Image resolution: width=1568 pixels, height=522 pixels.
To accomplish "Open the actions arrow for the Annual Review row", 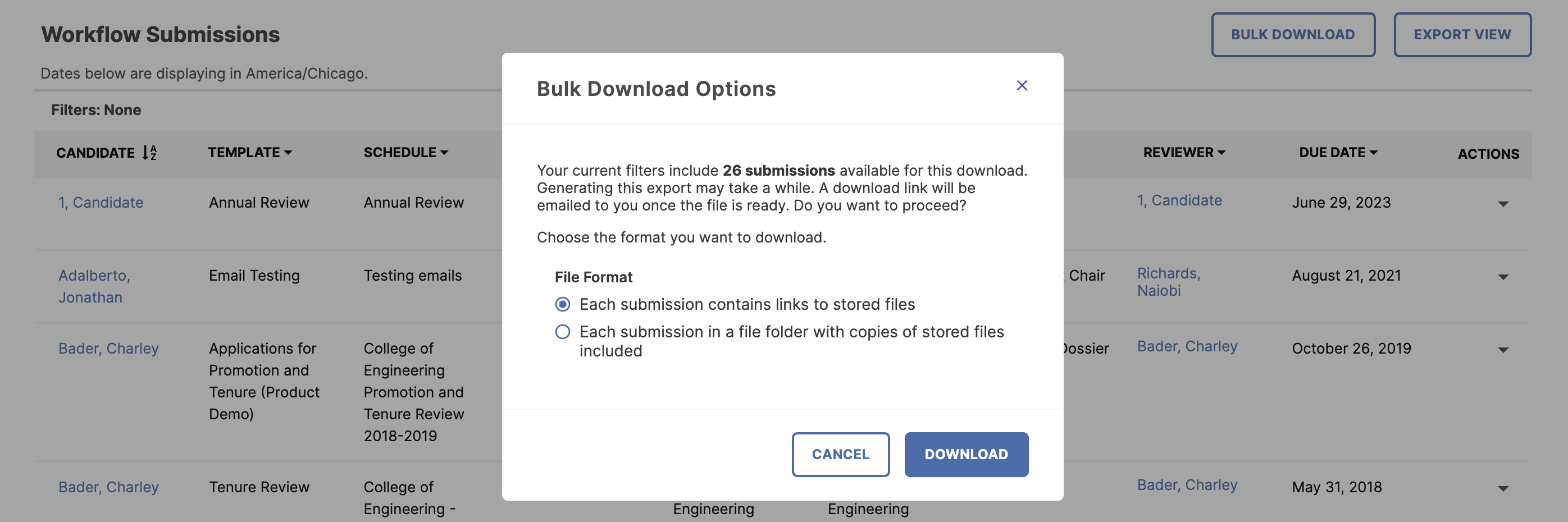I will [x=1503, y=203].
